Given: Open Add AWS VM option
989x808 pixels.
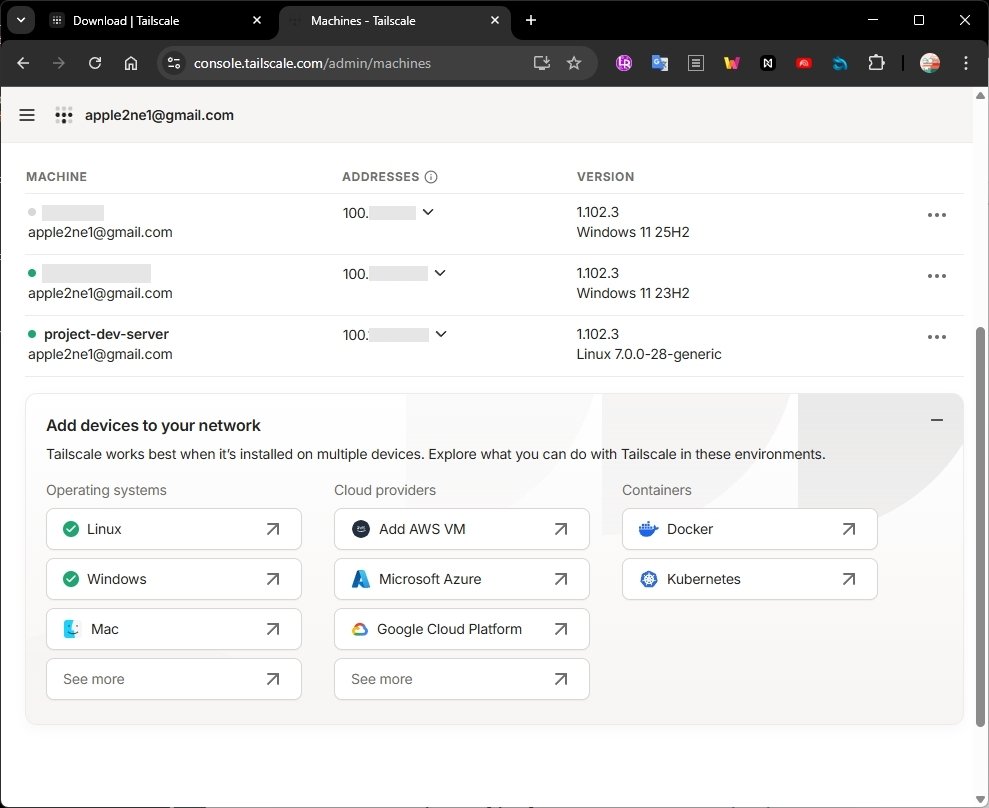Looking at the screenshot, I should coord(462,529).
